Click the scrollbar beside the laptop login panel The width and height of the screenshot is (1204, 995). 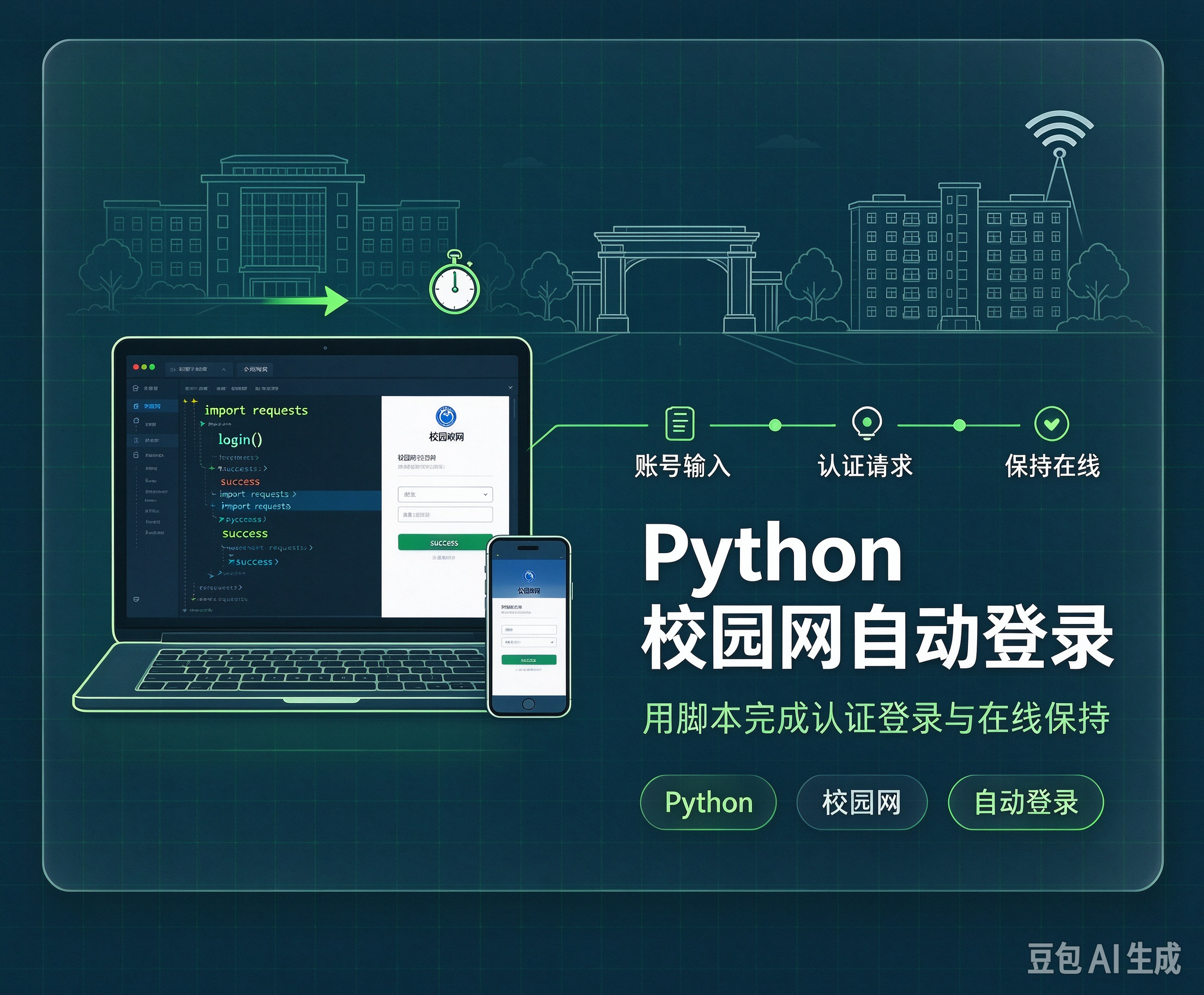(514, 408)
